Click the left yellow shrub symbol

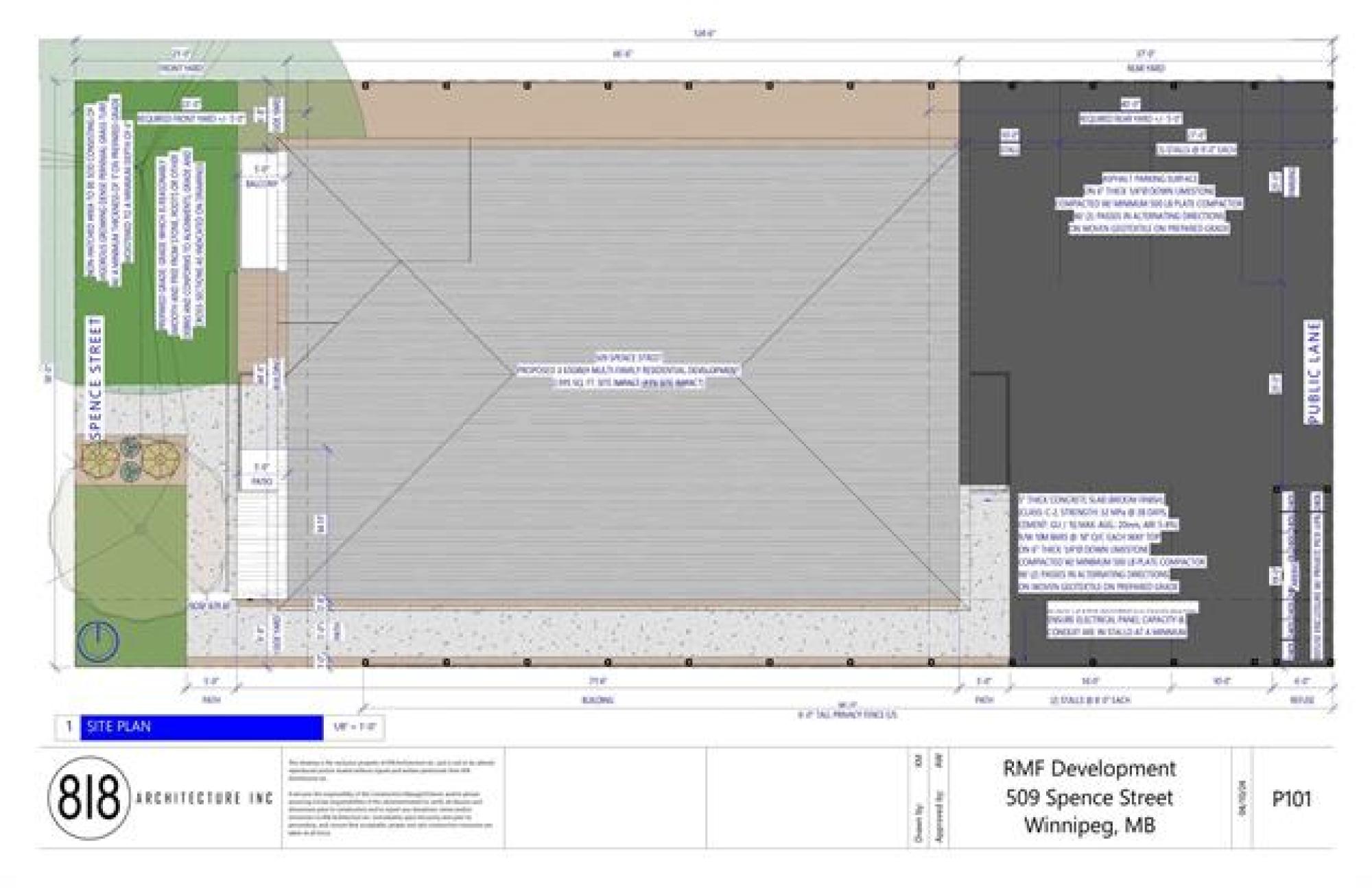[x=100, y=458]
